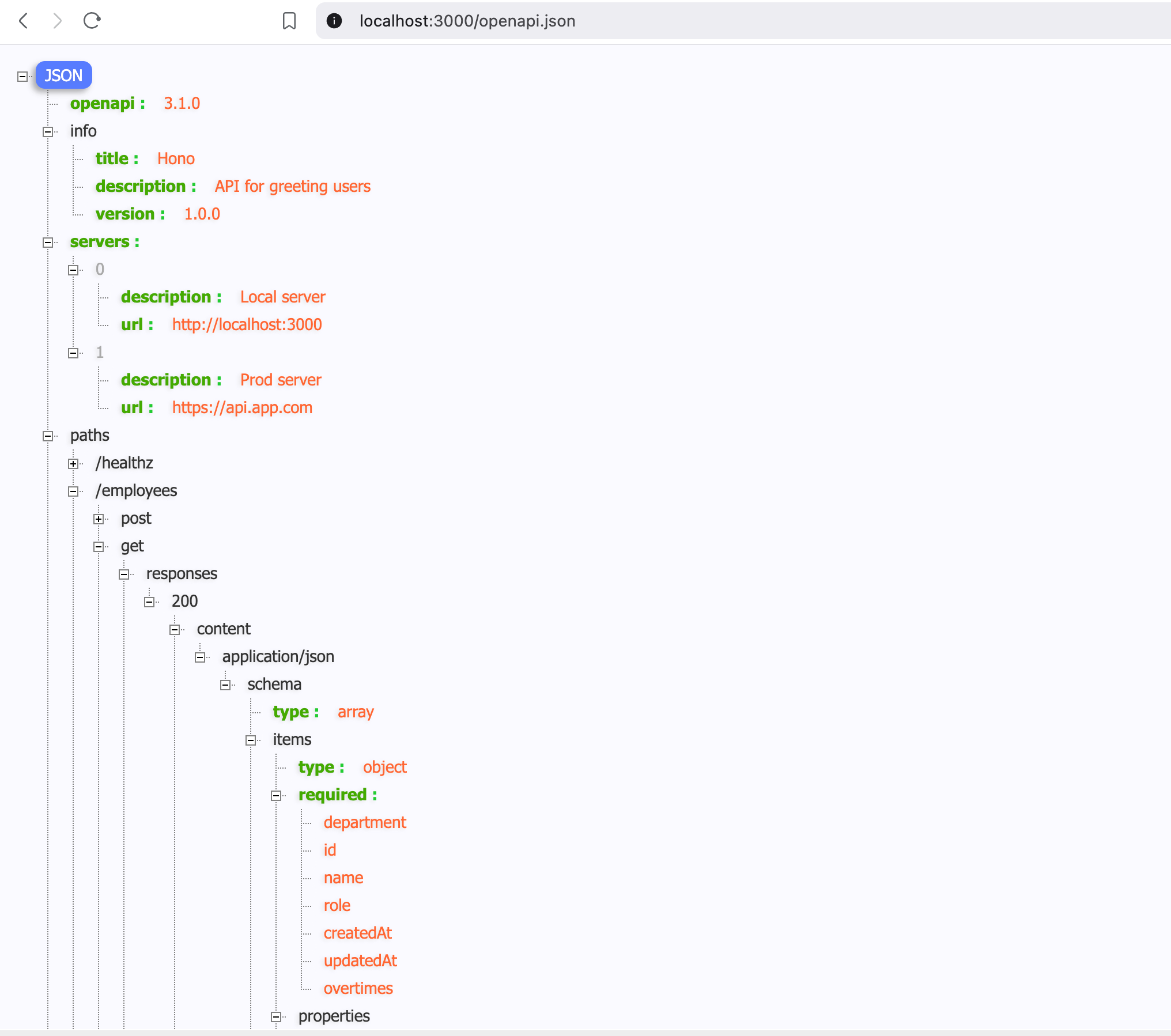Collapse the properties node
The height and width of the screenshot is (1036, 1171).
pyautogui.click(x=276, y=1016)
